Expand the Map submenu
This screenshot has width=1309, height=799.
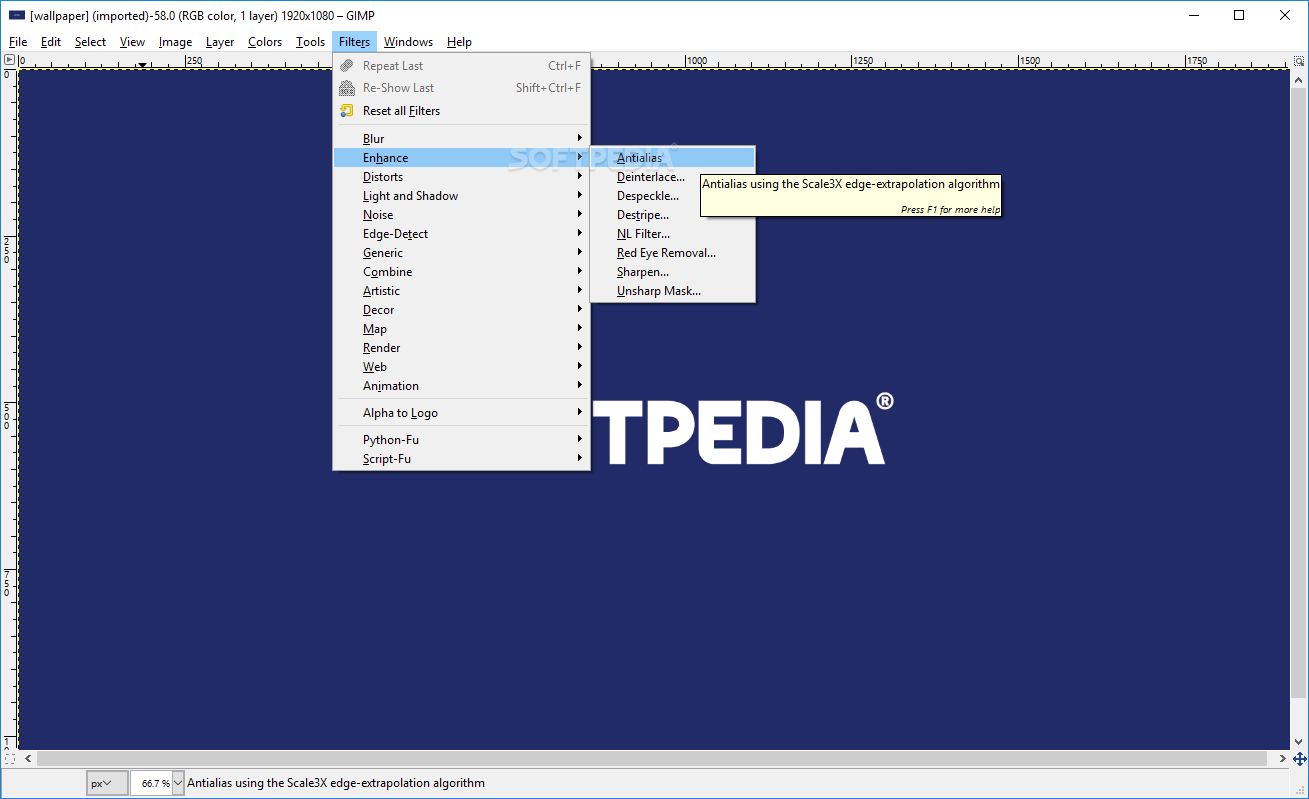[461, 329]
